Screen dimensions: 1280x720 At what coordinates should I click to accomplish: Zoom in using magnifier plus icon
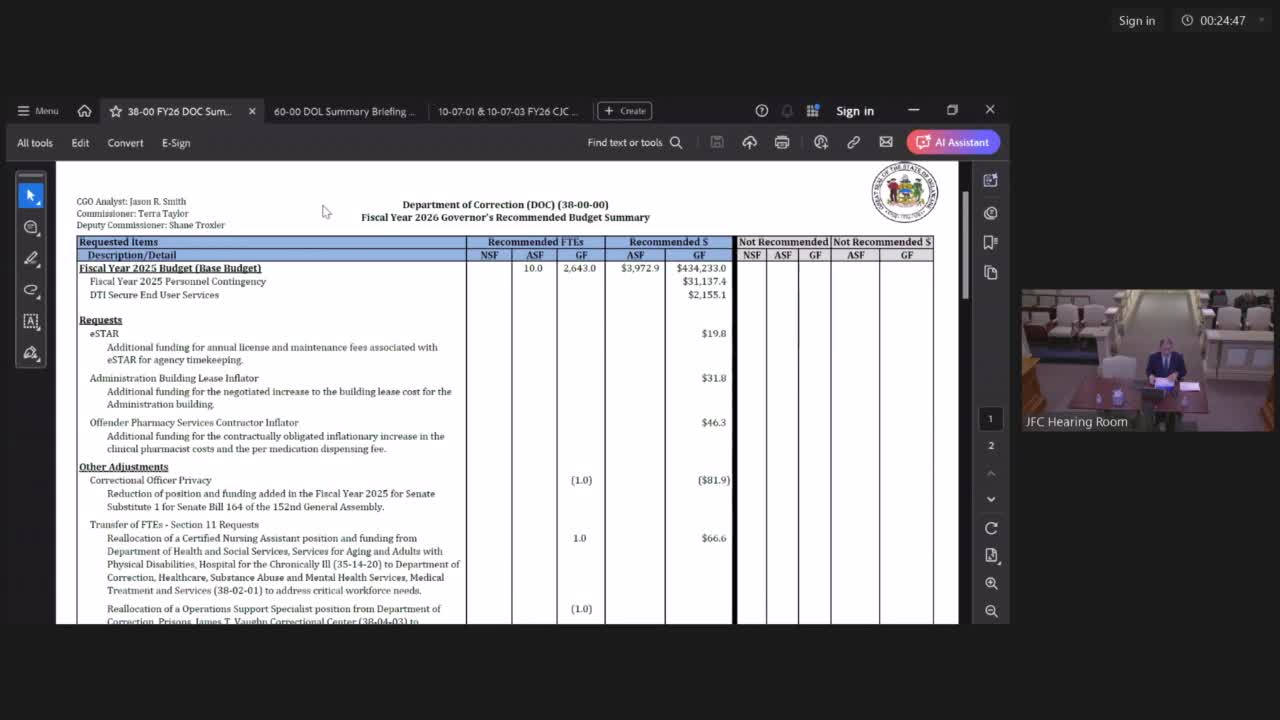point(991,583)
